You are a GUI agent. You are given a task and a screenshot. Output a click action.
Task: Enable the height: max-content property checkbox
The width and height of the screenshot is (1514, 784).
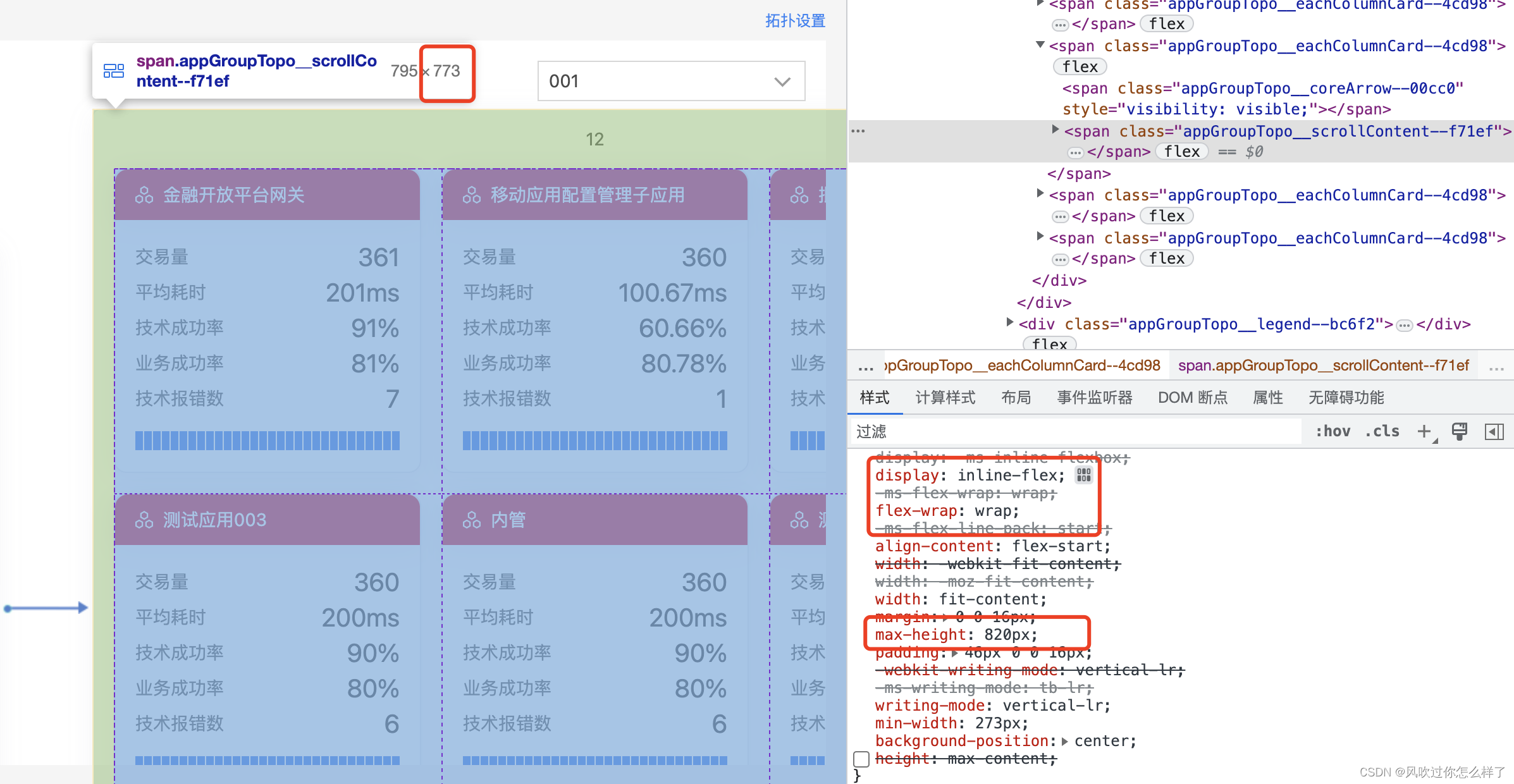point(861,759)
